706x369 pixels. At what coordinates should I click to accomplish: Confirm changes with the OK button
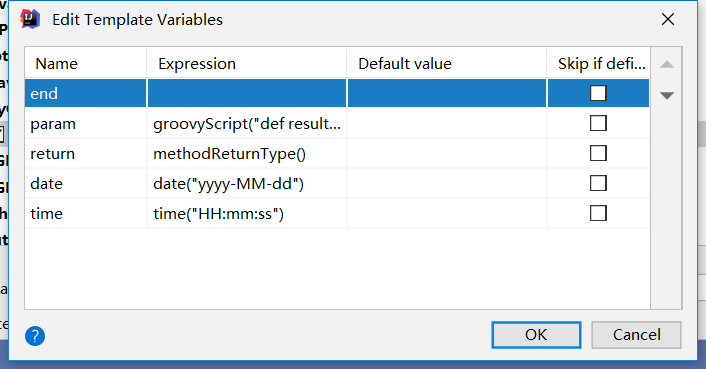(536, 335)
